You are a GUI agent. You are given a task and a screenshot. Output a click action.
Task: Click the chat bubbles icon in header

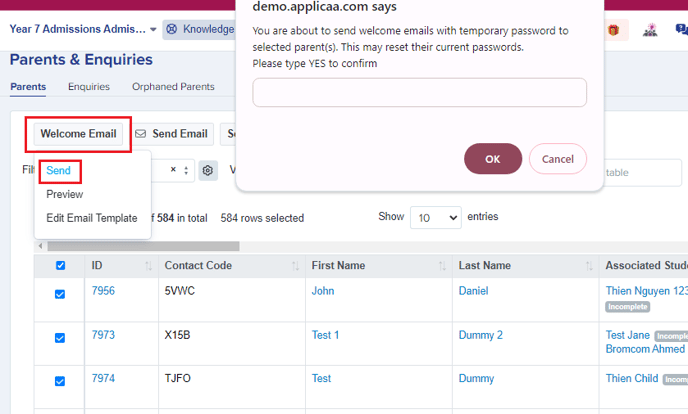tap(681, 29)
